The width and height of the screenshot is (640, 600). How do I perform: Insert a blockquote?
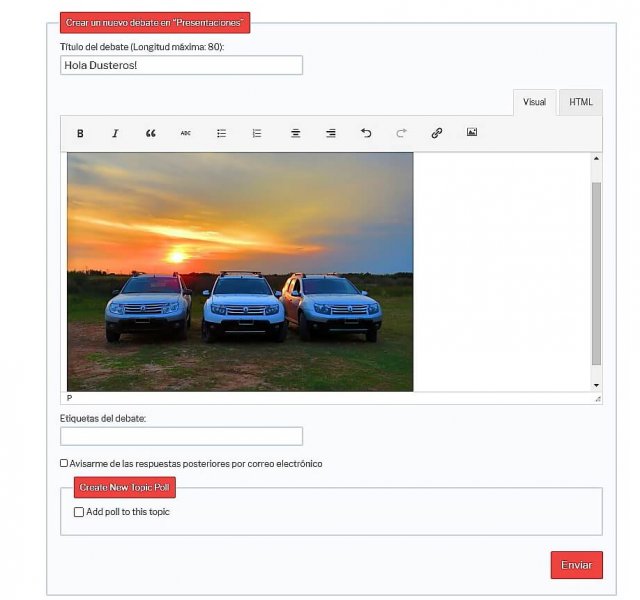pos(151,133)
